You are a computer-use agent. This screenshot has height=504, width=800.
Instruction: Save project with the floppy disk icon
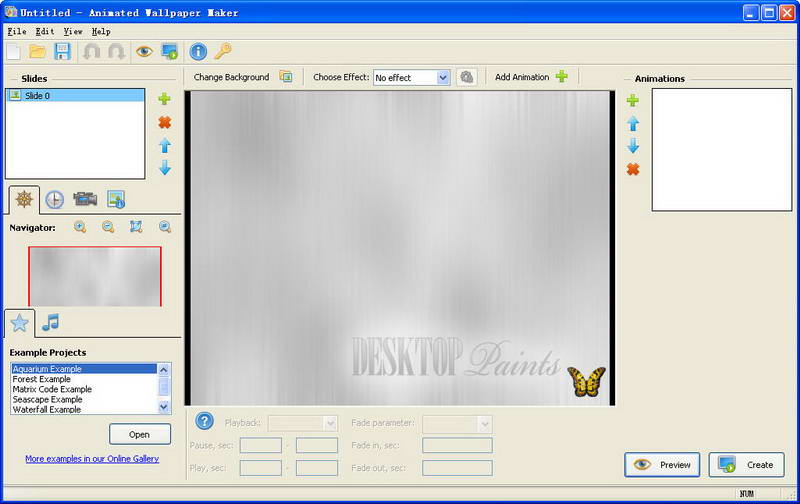click(62, 52)
